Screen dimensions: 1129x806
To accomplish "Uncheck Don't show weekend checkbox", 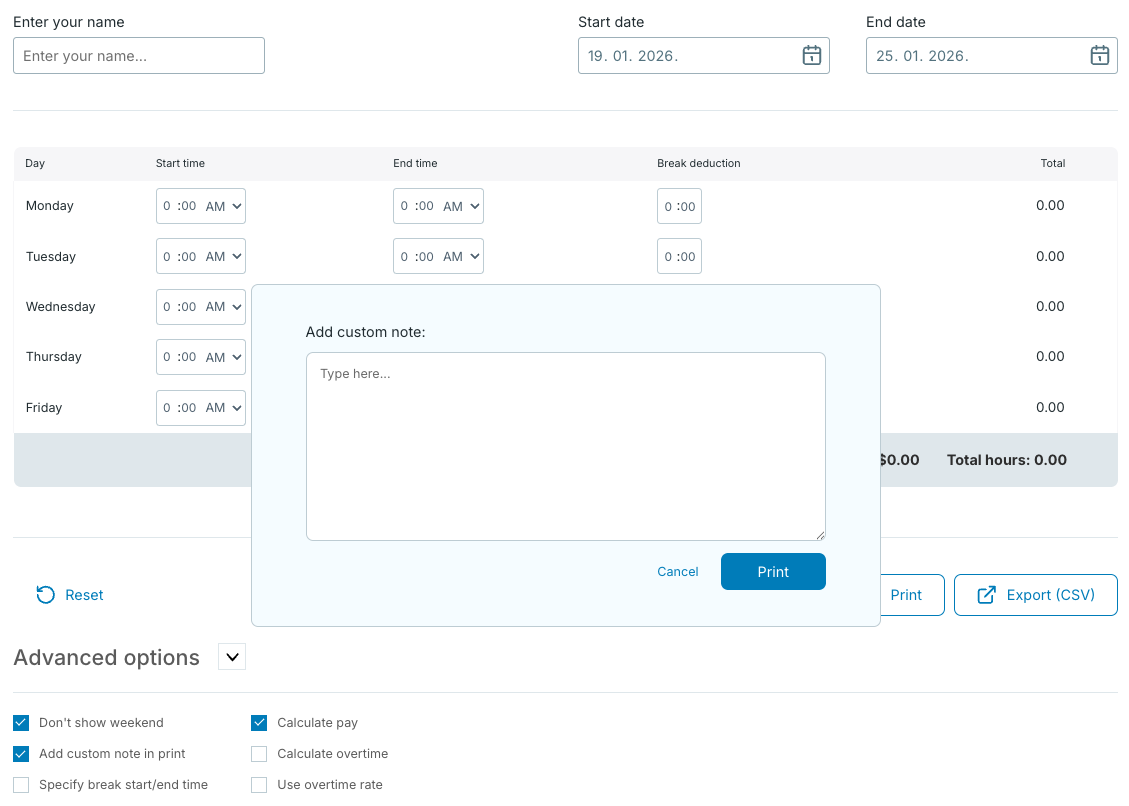I will 21,723.
